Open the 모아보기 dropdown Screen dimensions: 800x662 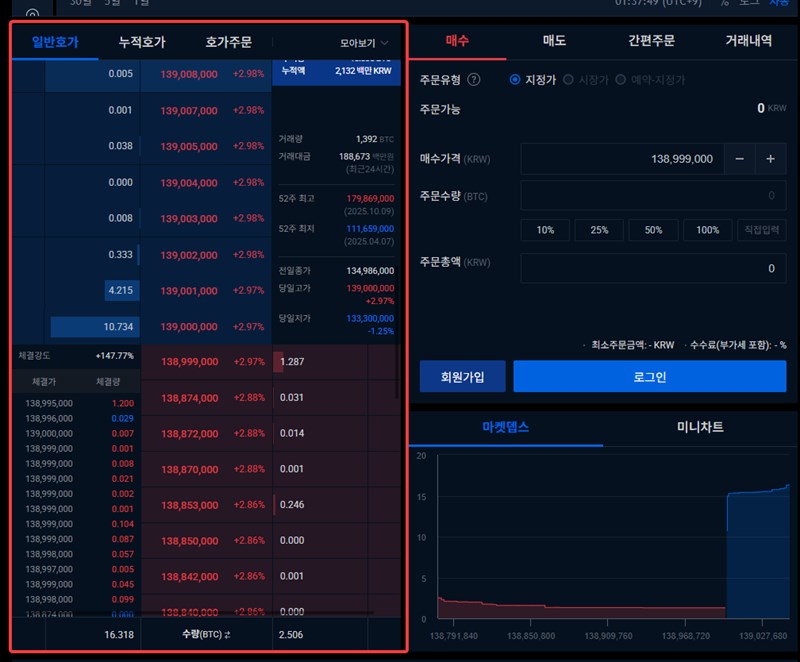(x=364, y=43)
